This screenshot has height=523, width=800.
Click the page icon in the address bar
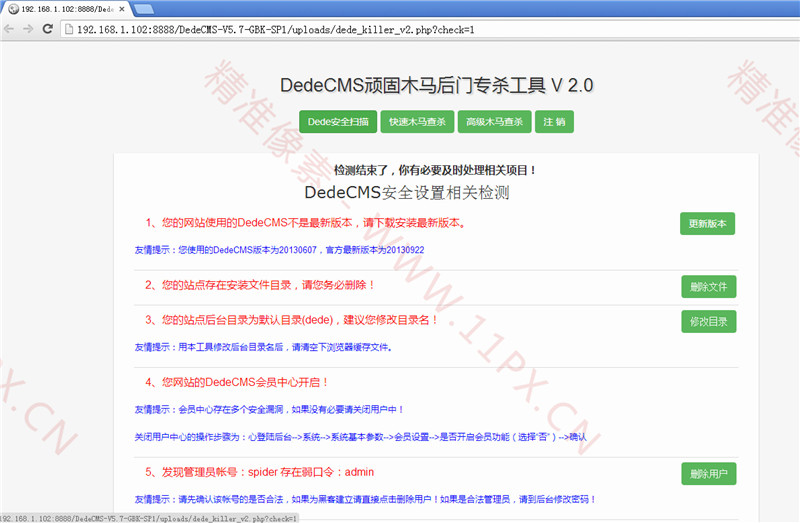(68, 29)
